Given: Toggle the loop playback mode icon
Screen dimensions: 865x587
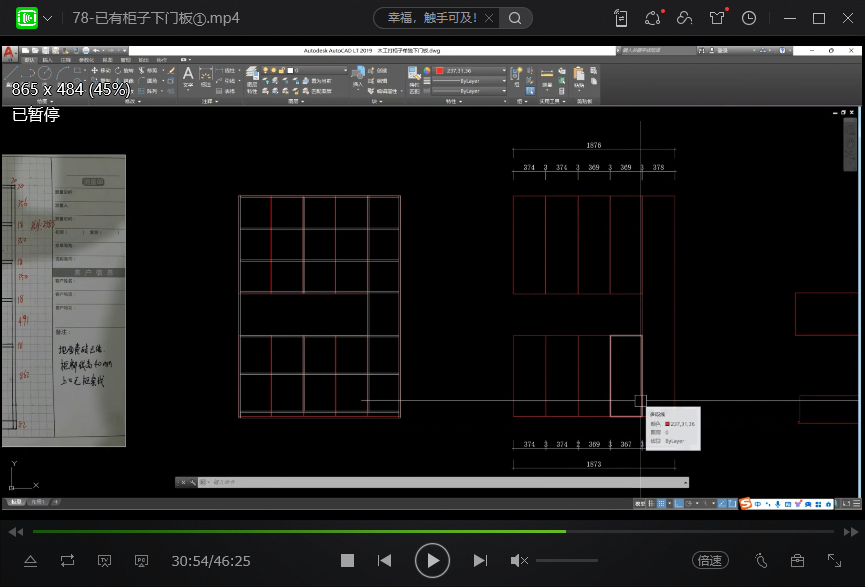Looking at the screenshot, I should [67, 561].
